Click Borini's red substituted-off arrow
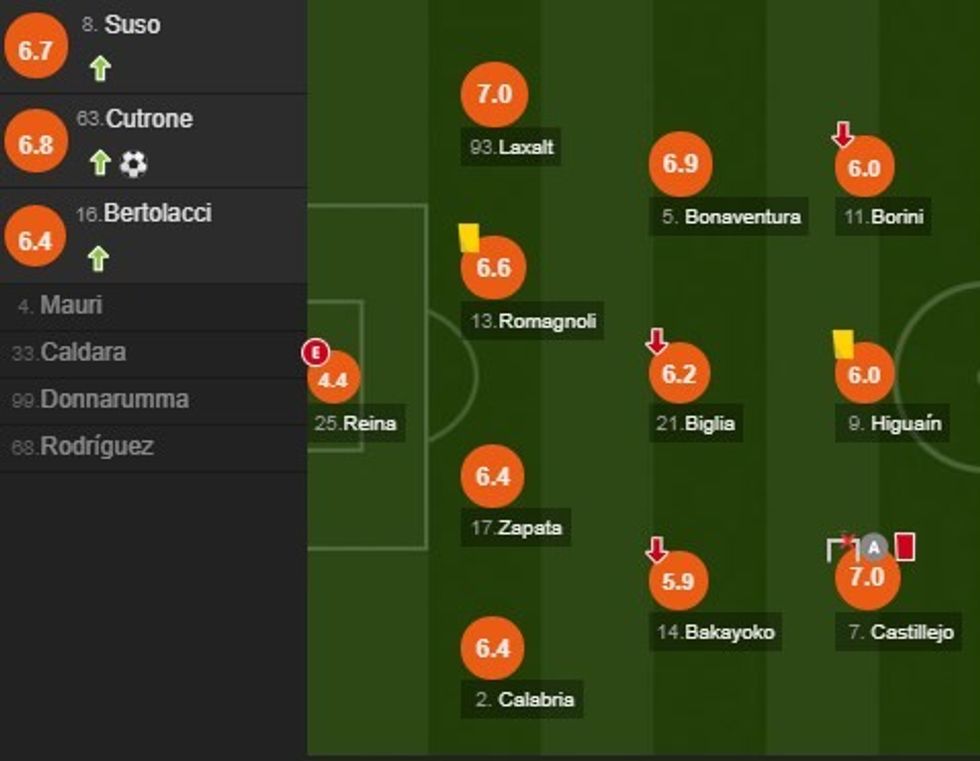 tap(843, 134)
